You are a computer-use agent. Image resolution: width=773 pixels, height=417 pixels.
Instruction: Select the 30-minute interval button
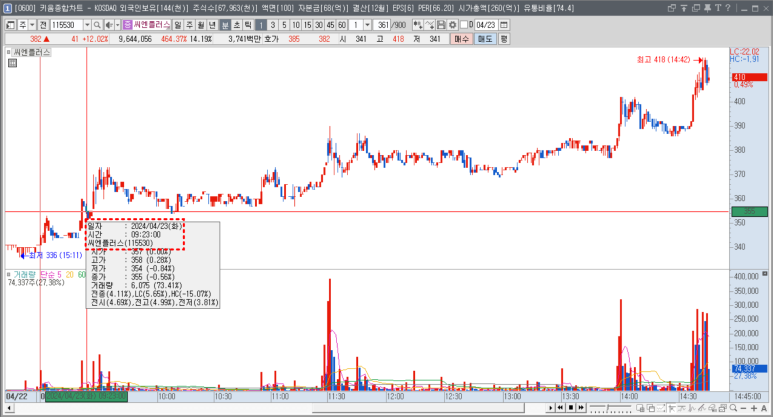(319, 25)
